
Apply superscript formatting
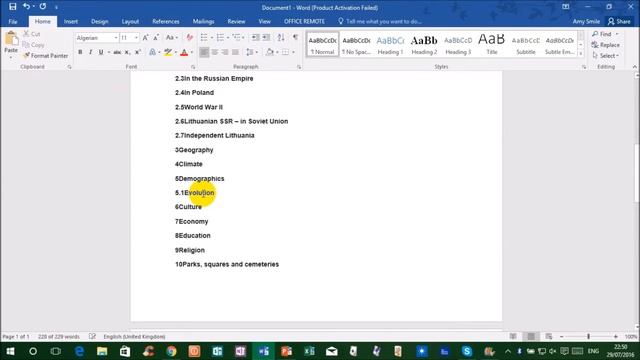(x=138, y=52)
